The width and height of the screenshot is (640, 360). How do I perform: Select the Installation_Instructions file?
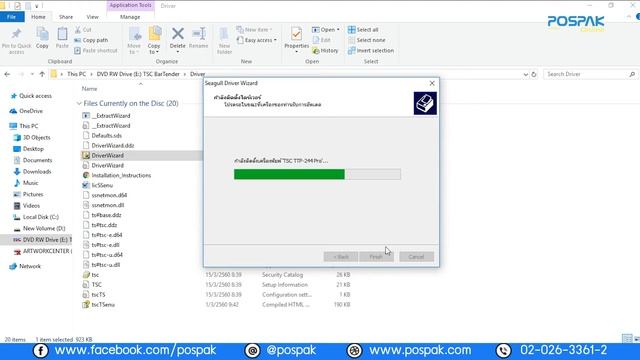pyautogui.click(x=117, y=176)
